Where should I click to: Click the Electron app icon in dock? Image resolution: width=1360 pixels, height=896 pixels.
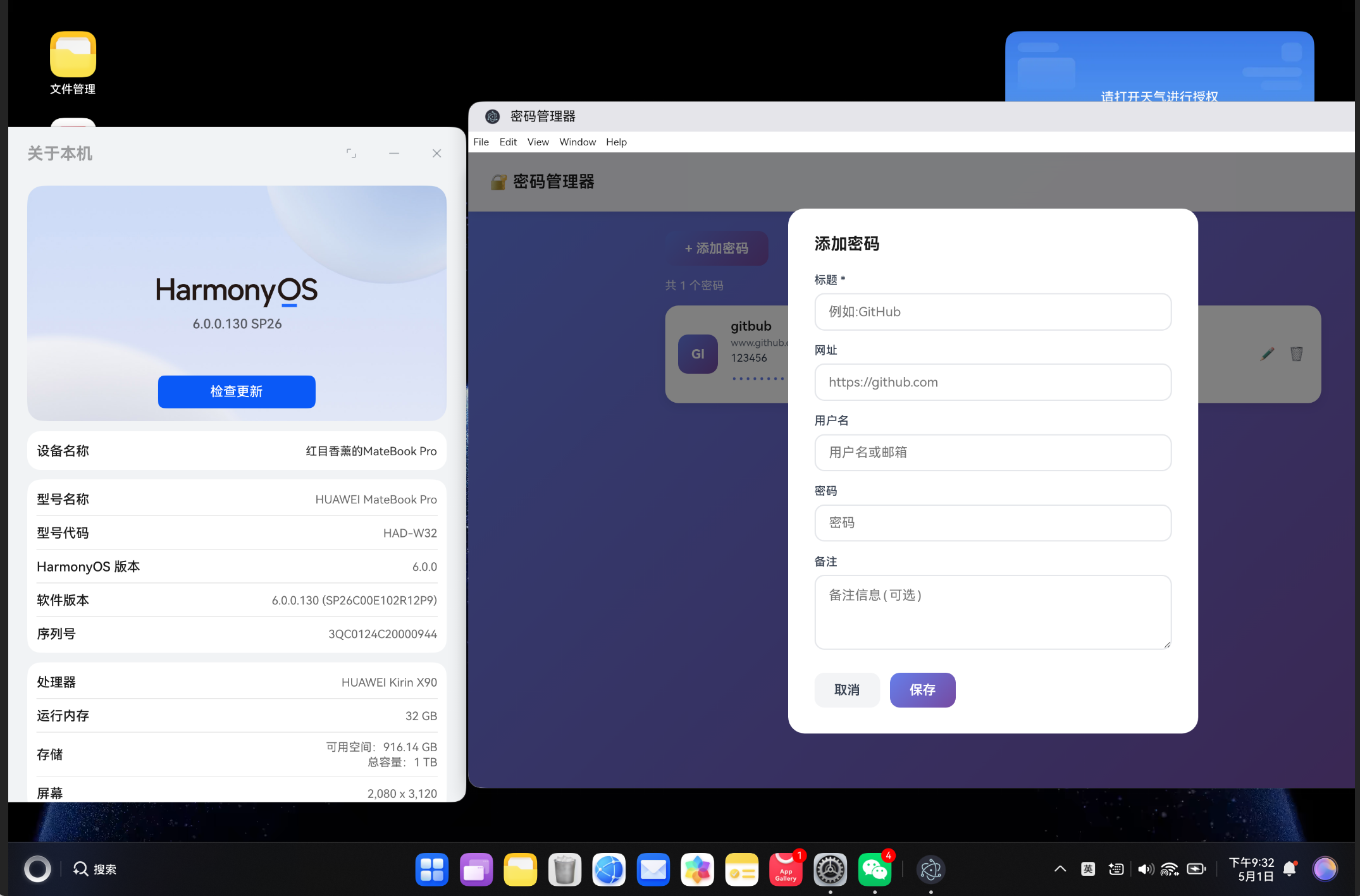pos(931,869)
